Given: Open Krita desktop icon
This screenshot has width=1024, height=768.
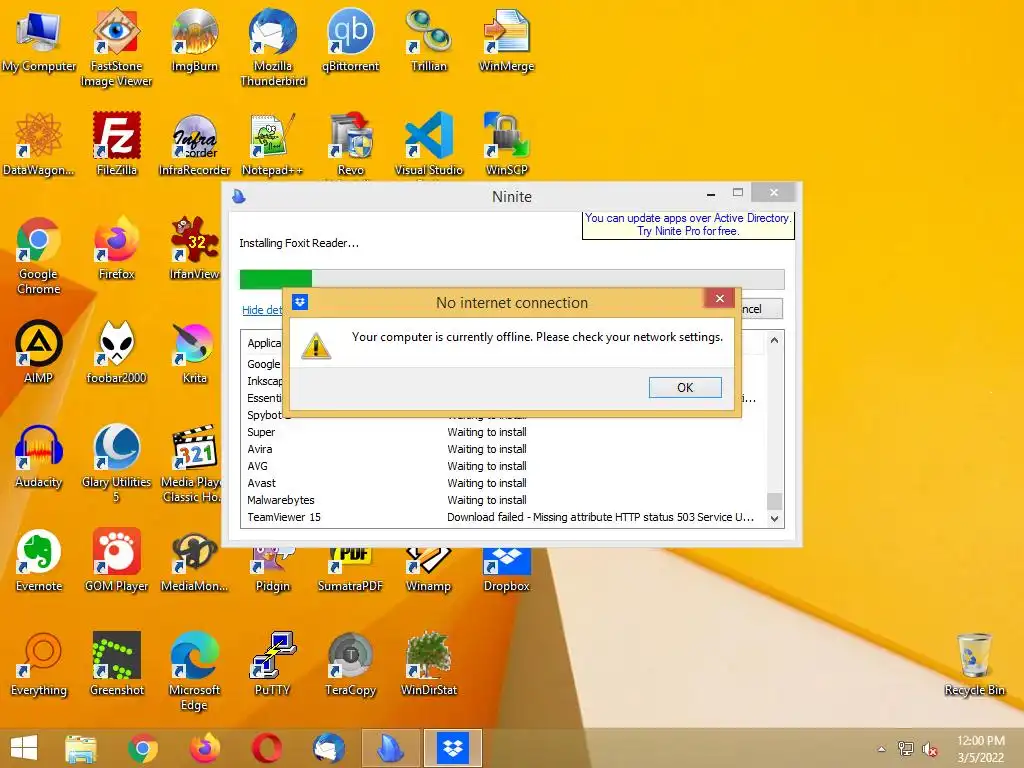Looking at the screenshot, I should 194,353.
